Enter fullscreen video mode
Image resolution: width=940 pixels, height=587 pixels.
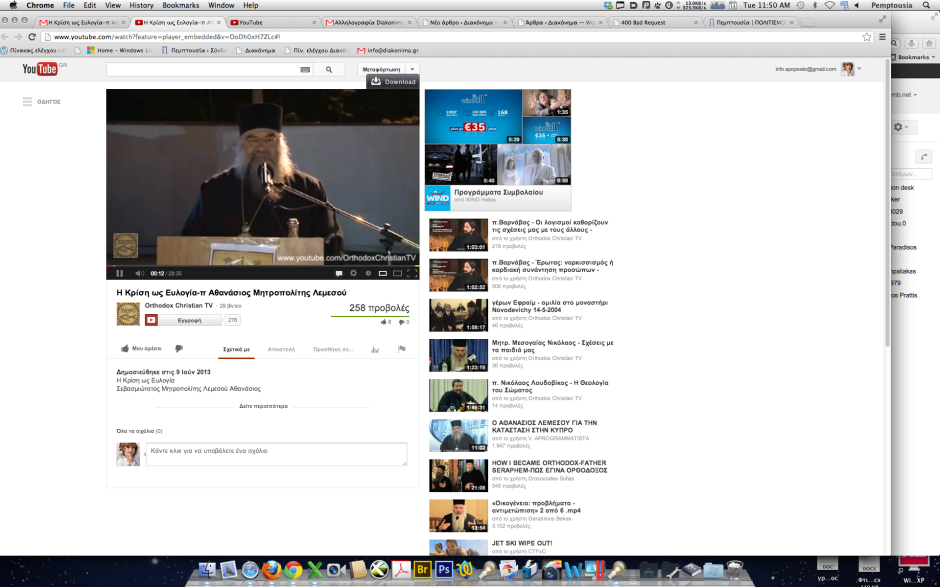pyautogui.click(x=411, y=273)
